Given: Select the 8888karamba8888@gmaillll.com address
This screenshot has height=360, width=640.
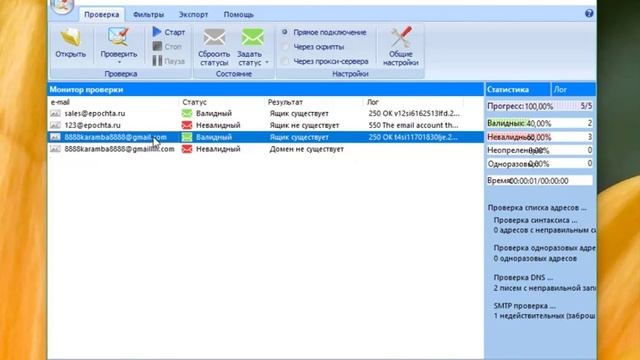Looking at the screenshot, I should (119, 149).
